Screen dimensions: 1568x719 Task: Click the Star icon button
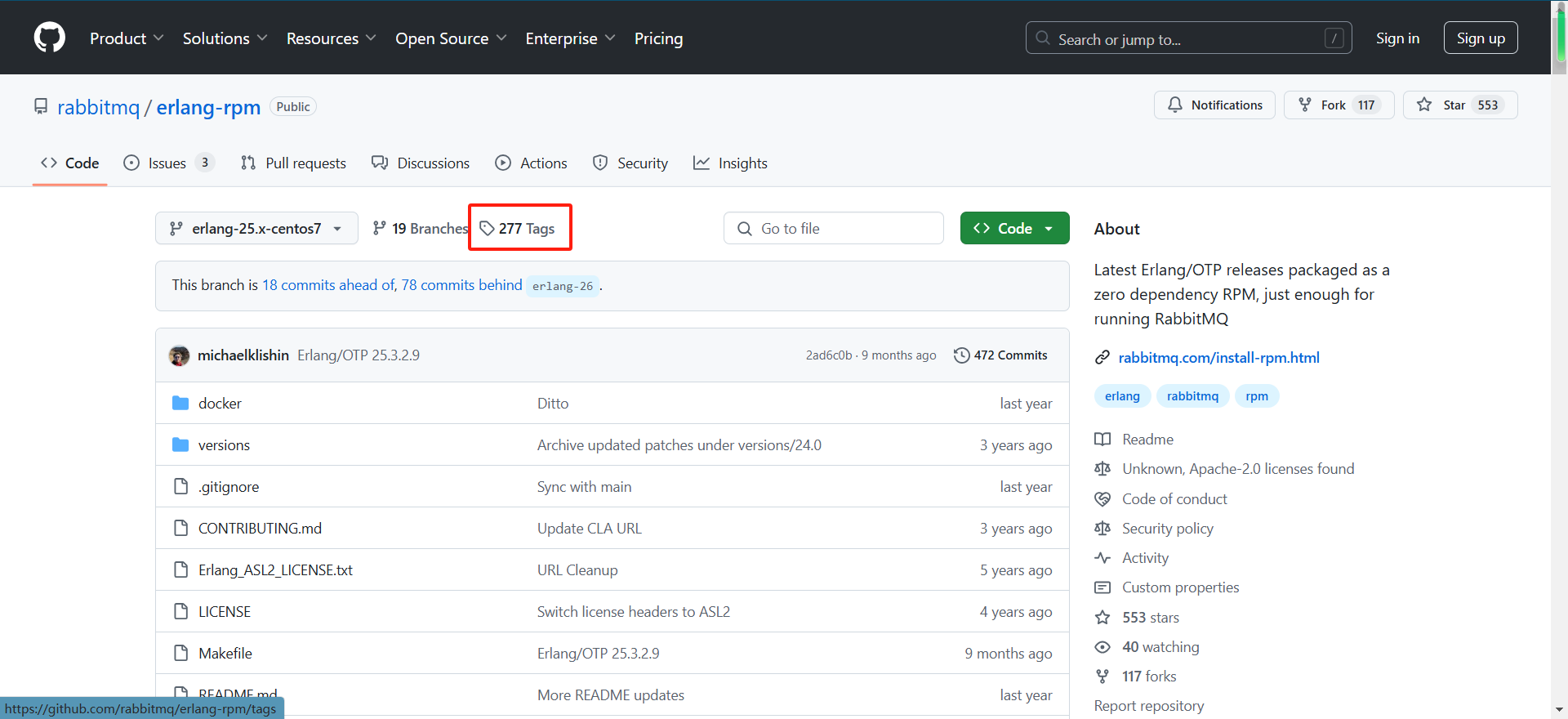coord(1424,105)
